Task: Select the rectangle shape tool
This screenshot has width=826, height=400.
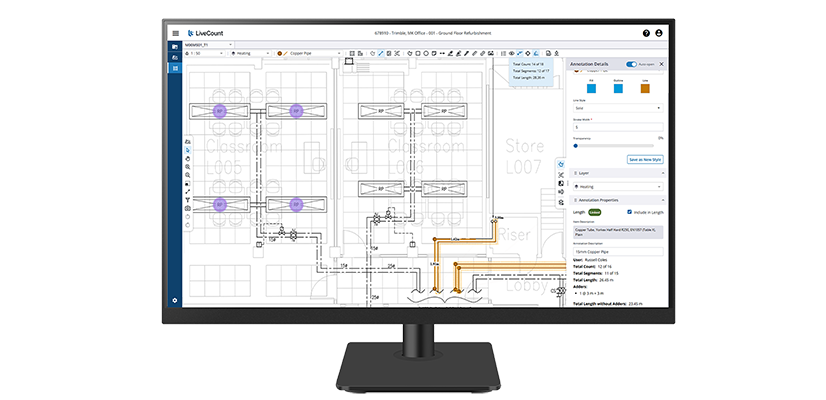Action: click(x=418, y=53)
